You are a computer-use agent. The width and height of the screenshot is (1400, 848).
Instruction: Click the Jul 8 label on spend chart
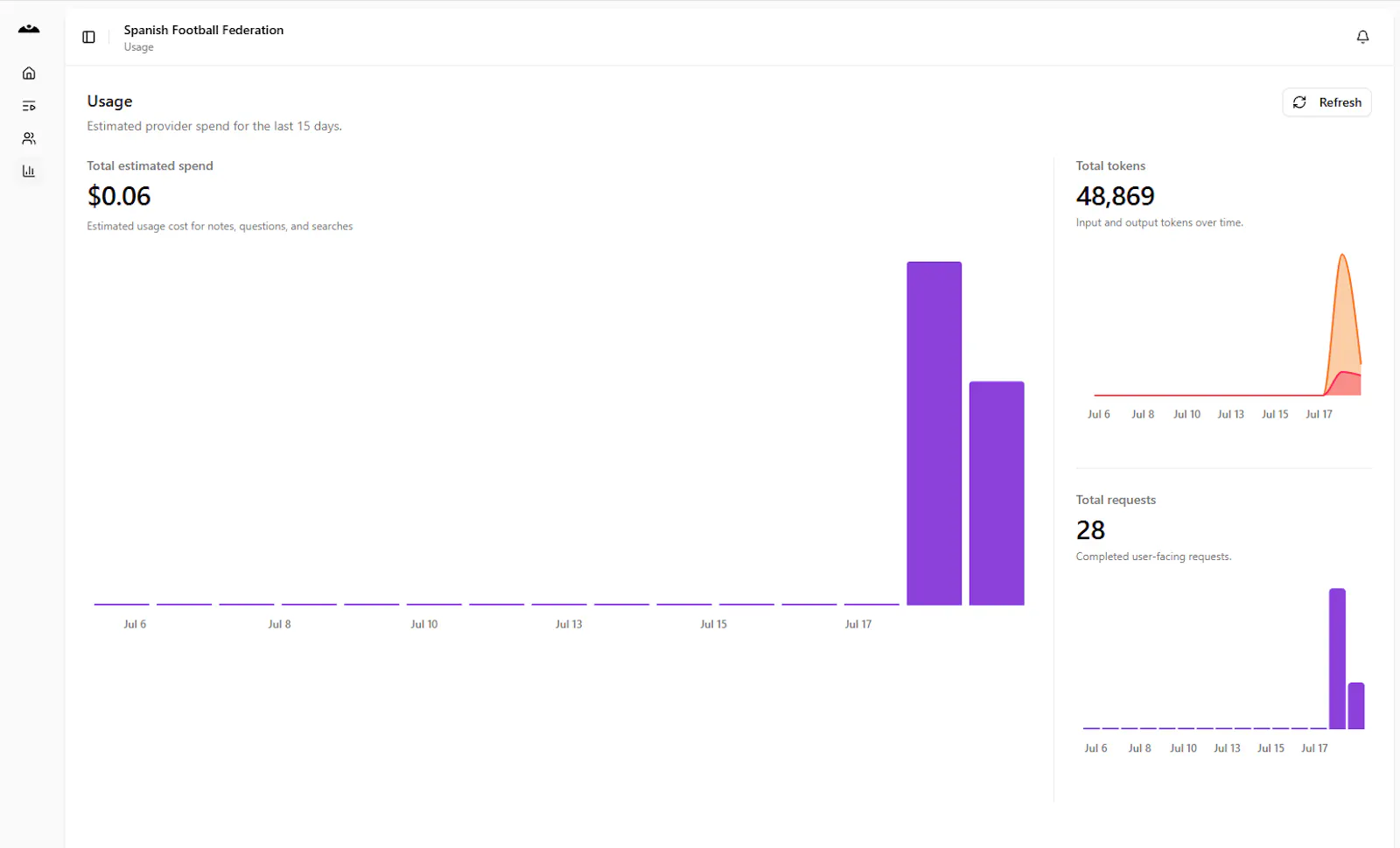[279, 624]
